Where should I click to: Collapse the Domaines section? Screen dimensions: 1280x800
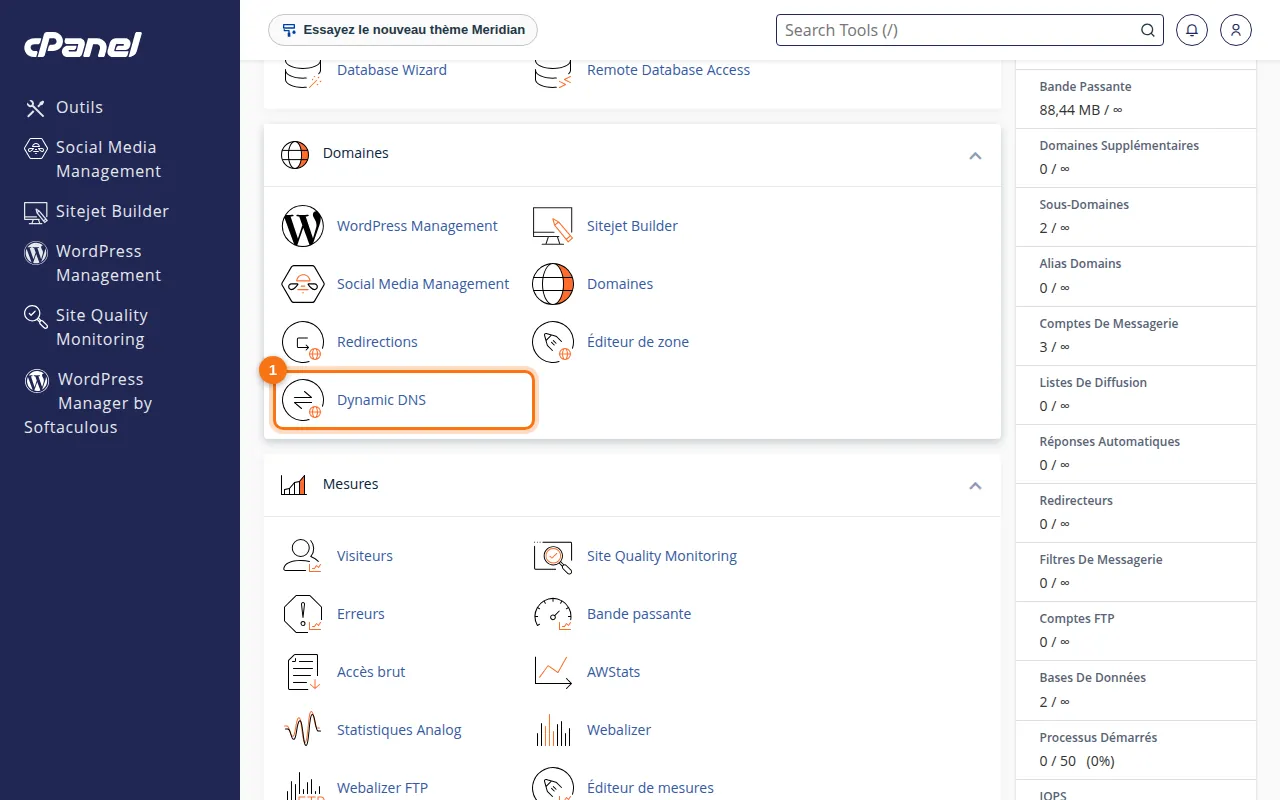[x=975, y=155]
